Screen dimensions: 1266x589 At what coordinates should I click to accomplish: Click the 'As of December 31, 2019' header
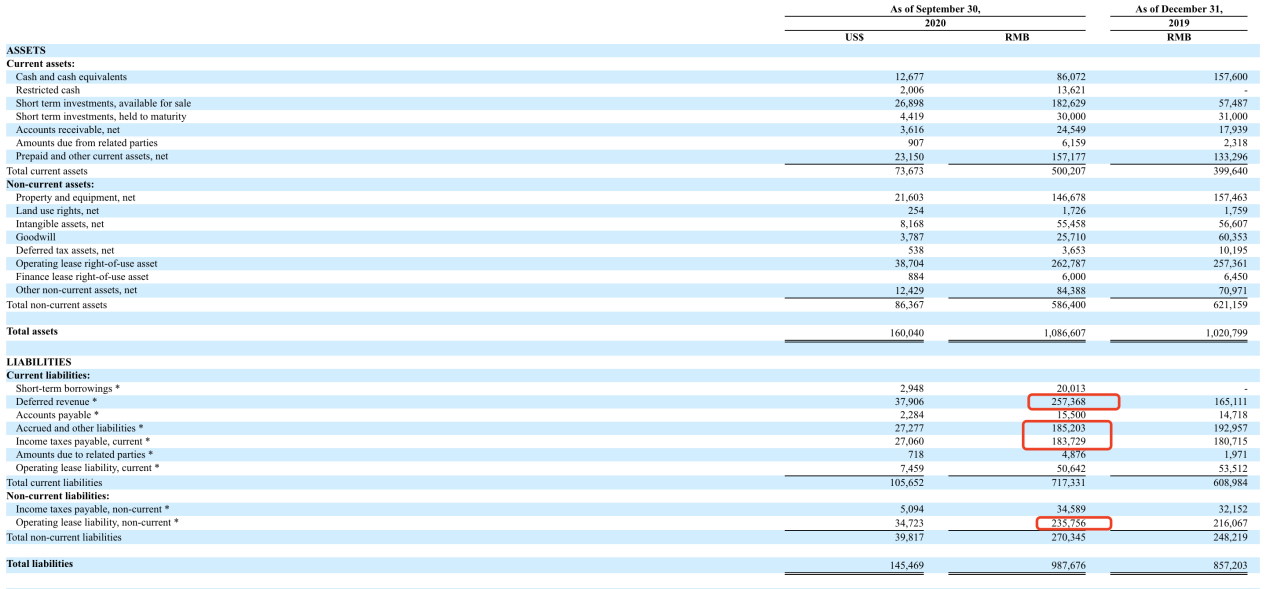pos(1178,16)
